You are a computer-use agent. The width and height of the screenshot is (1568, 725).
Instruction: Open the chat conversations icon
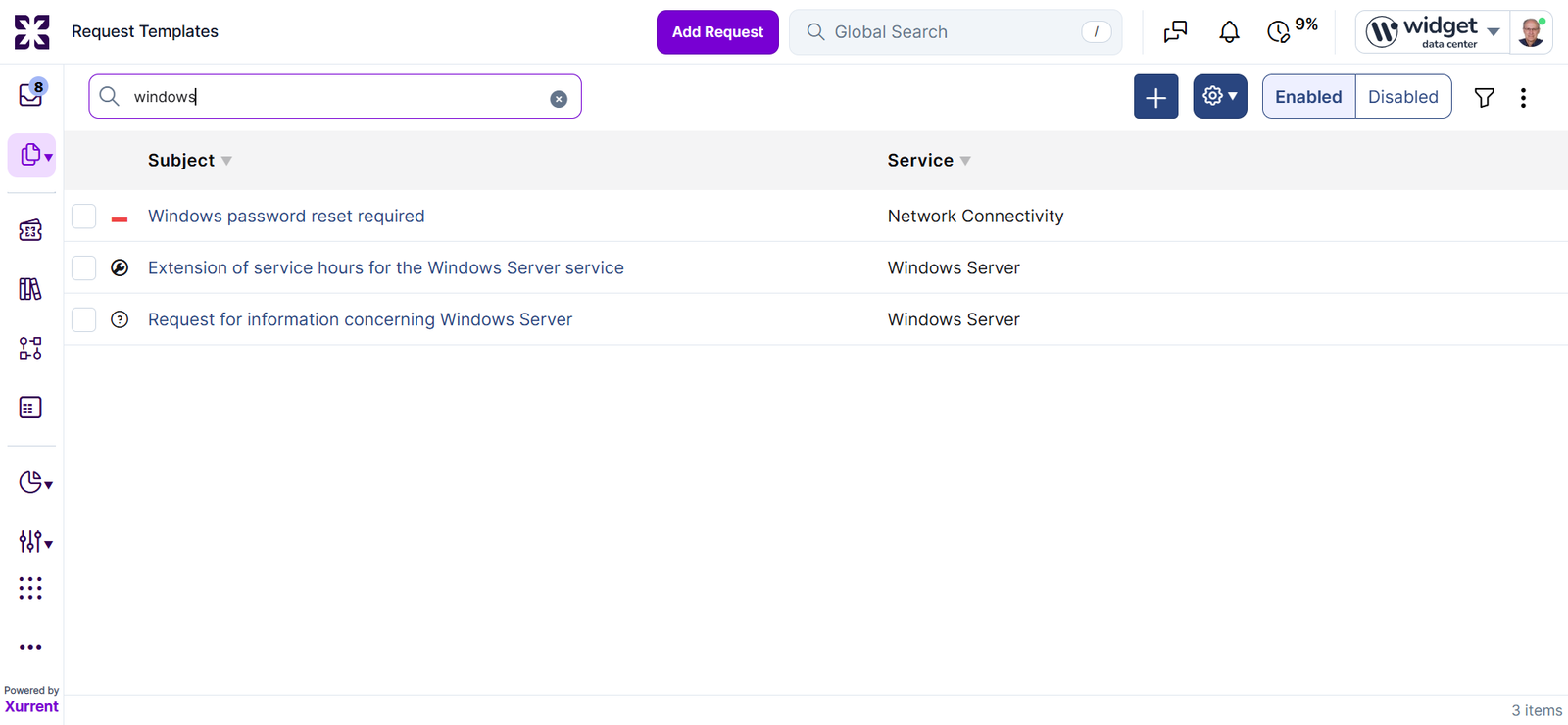click(x=1175, y=32)
